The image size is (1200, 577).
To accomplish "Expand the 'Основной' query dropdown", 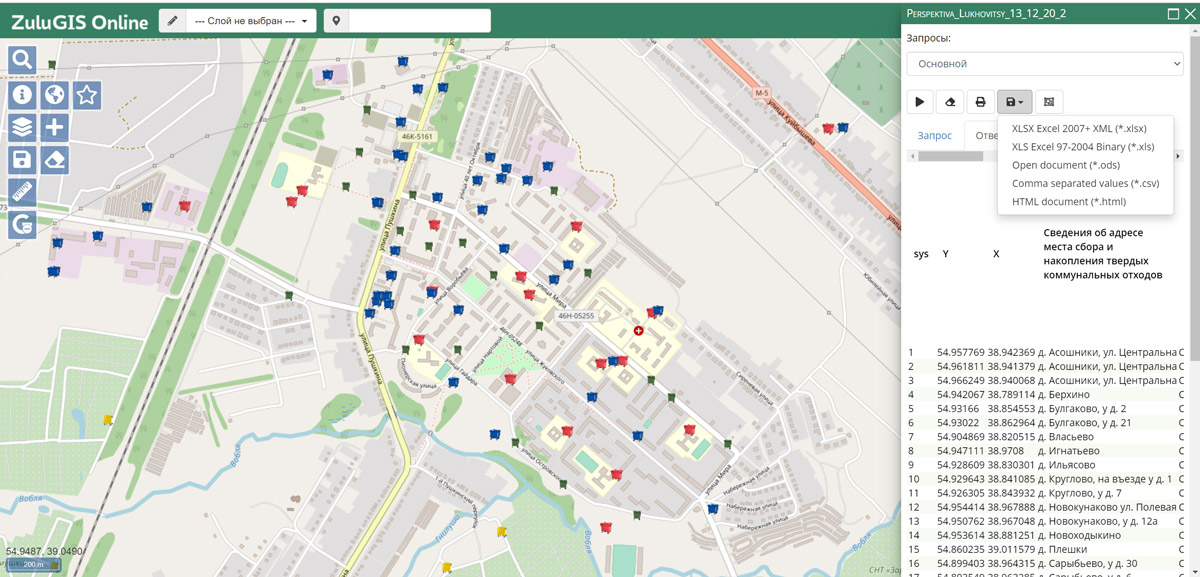I will click(x=1044, y=64).
